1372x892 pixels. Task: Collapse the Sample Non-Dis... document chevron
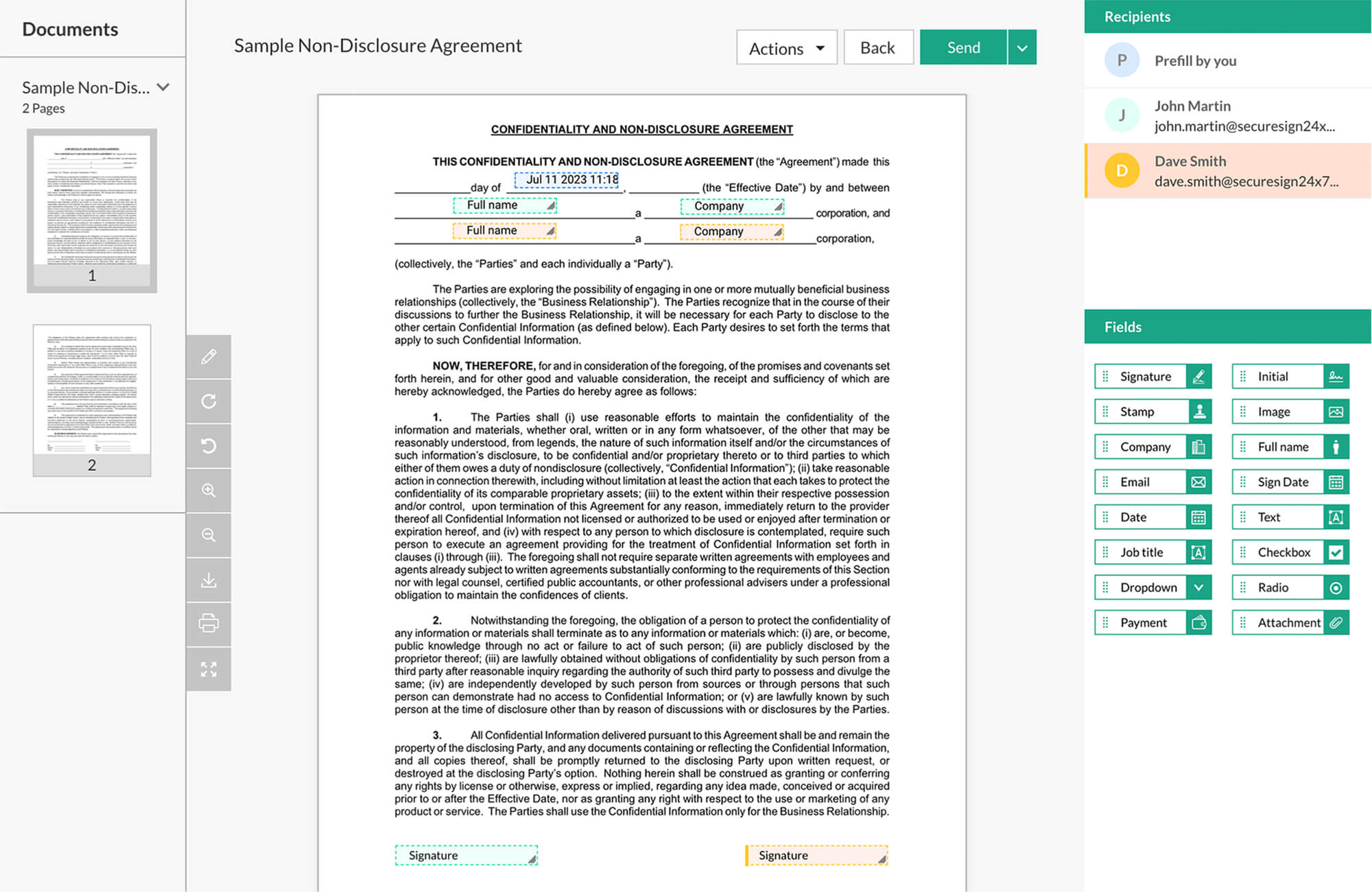163,87
